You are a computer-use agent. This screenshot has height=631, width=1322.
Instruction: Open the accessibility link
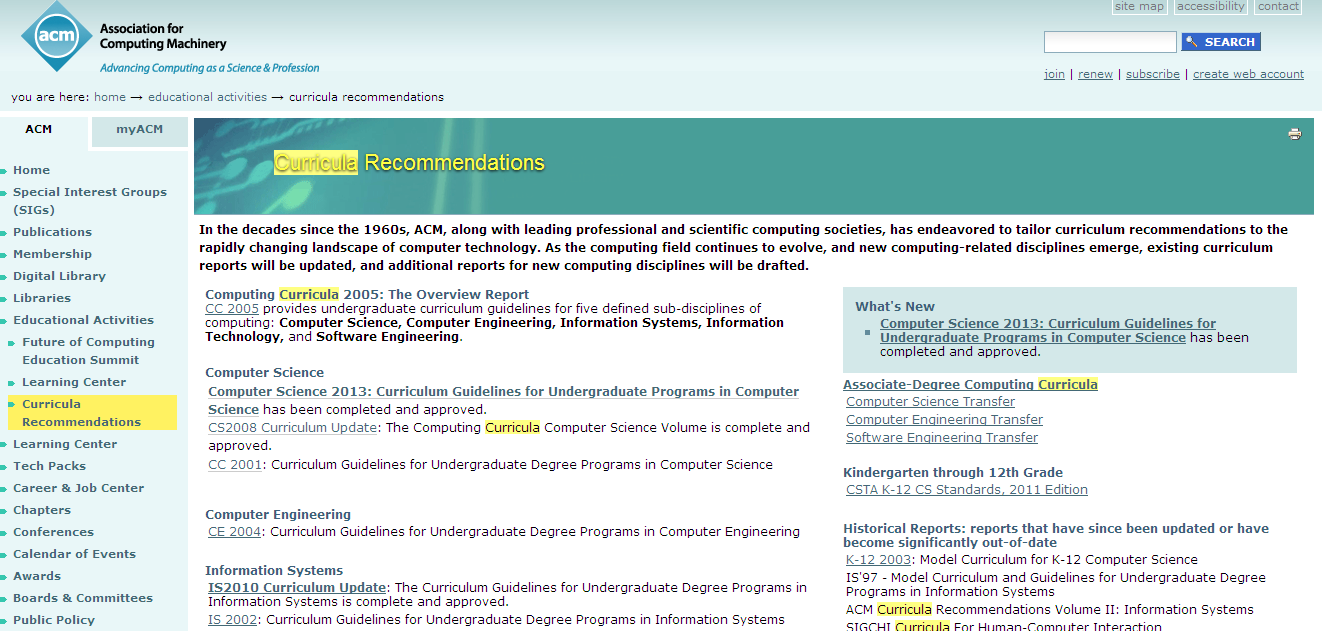tap(1211, 6)
